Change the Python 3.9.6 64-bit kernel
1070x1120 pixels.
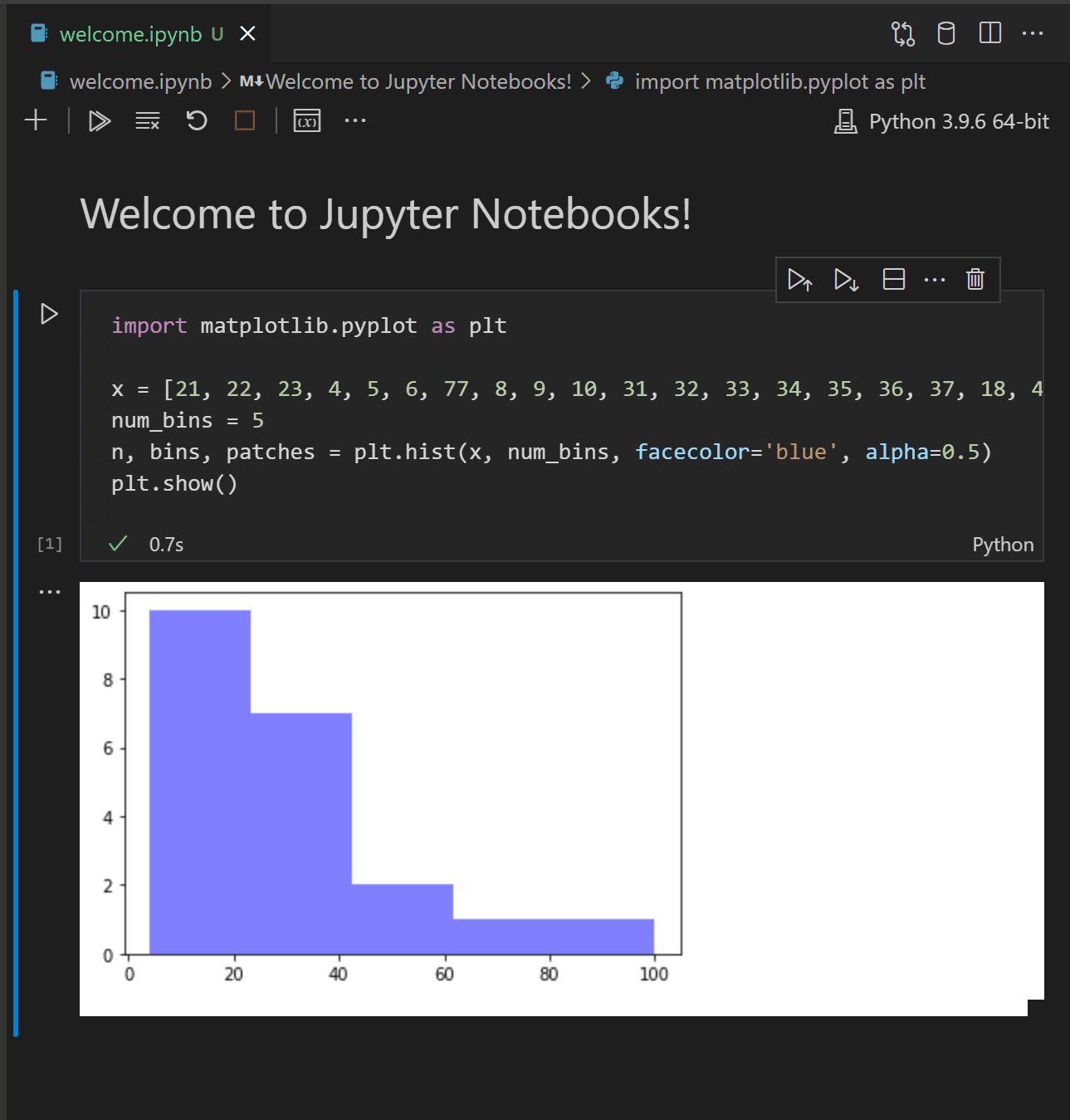pos(942,120)
